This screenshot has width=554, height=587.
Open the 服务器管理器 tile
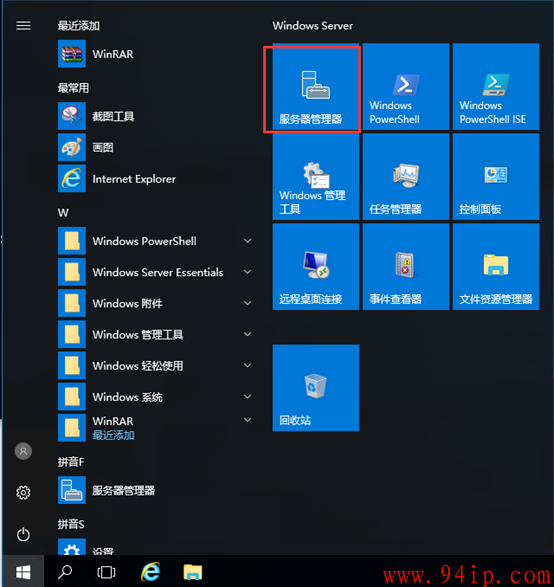point(316,86)
